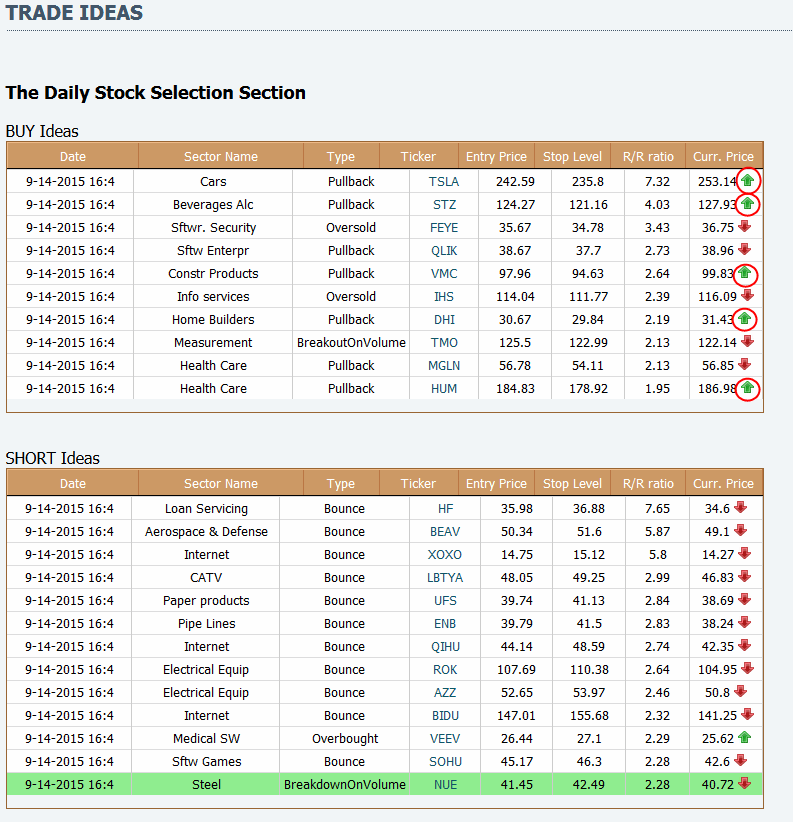This screenshot has width=793, height=822.
Task: Open the FEYE ticker link
Action: pos(444,228)
